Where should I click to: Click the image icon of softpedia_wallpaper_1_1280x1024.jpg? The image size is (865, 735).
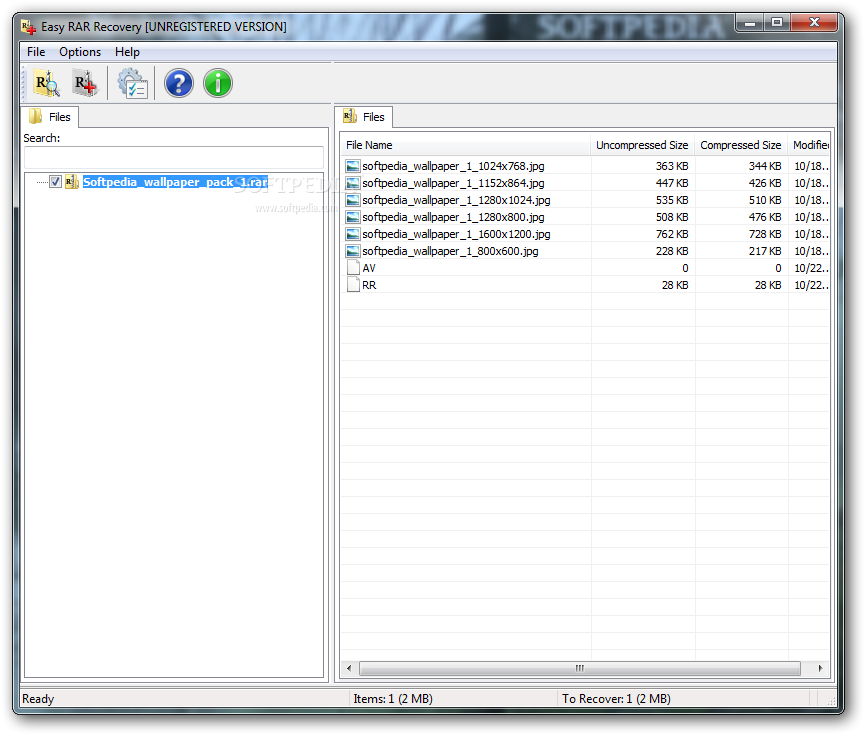pos(353,200)
